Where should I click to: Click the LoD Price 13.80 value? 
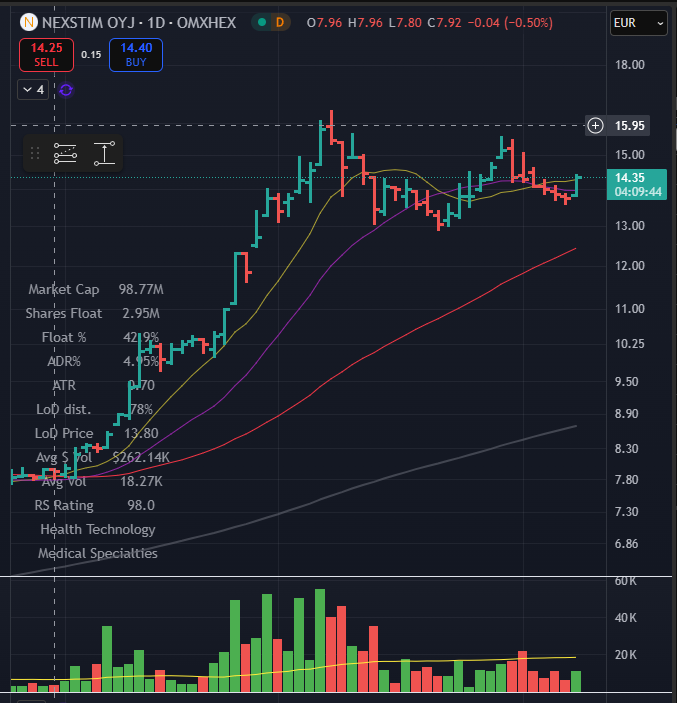point(141,433)
